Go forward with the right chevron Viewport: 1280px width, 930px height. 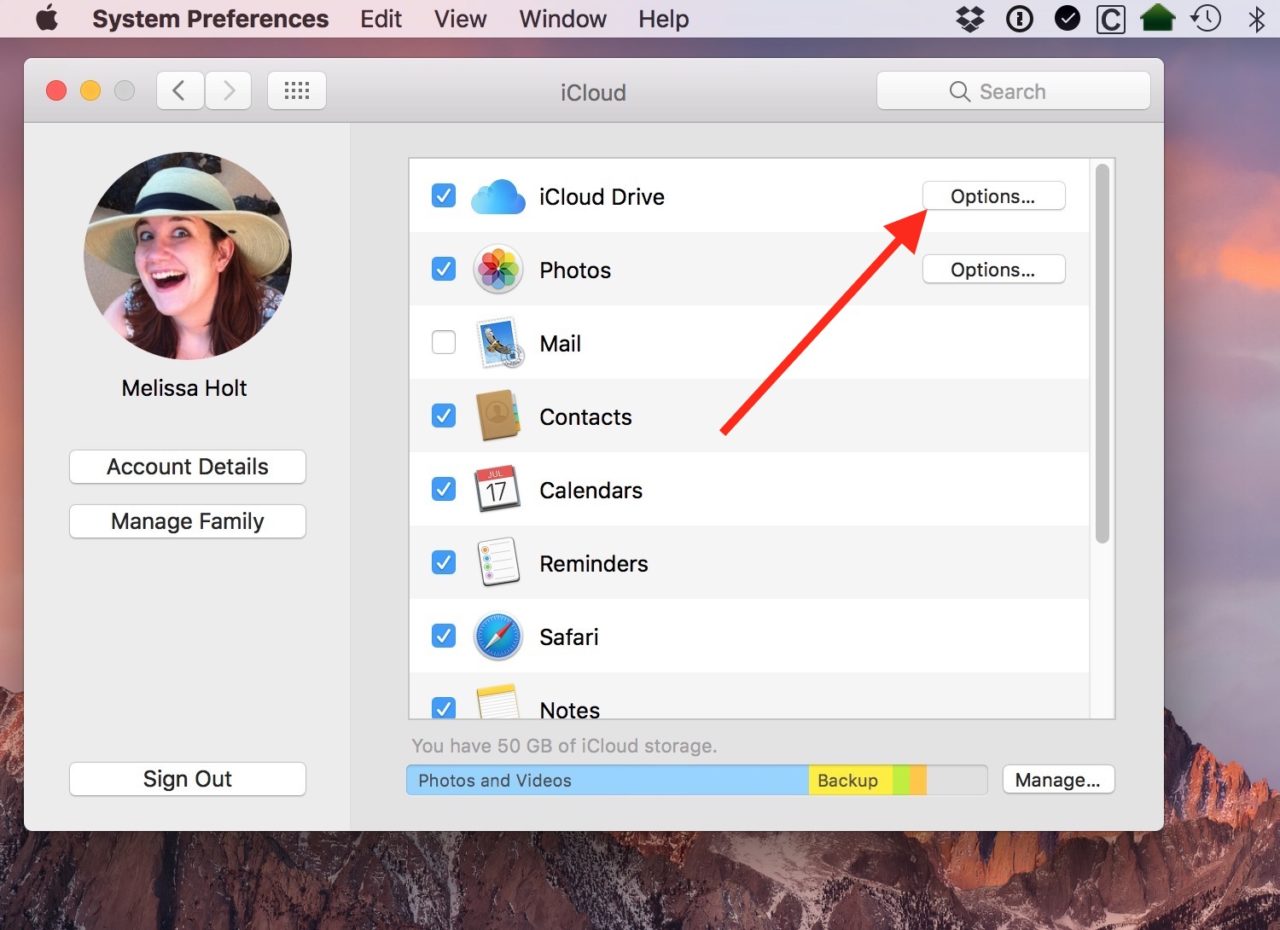[x=229, y=91]
